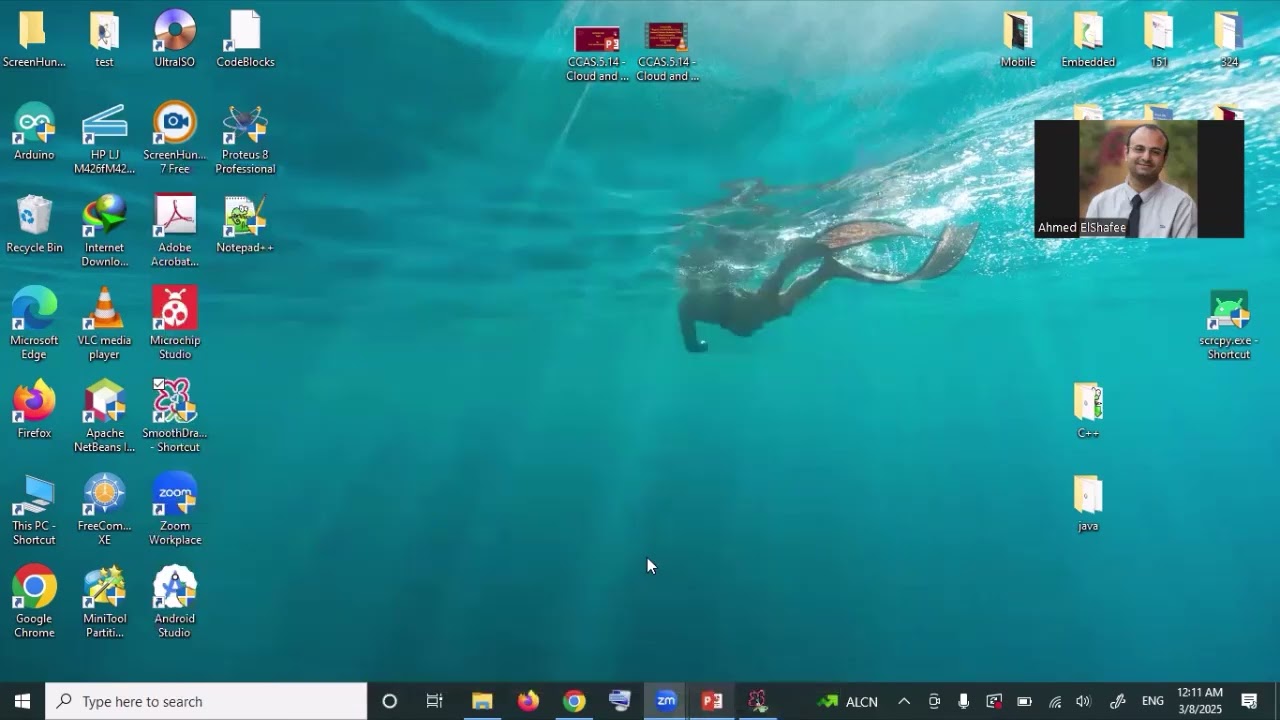Open the volume control
Screen dimensions: 1280x720
coord(1083,701)
